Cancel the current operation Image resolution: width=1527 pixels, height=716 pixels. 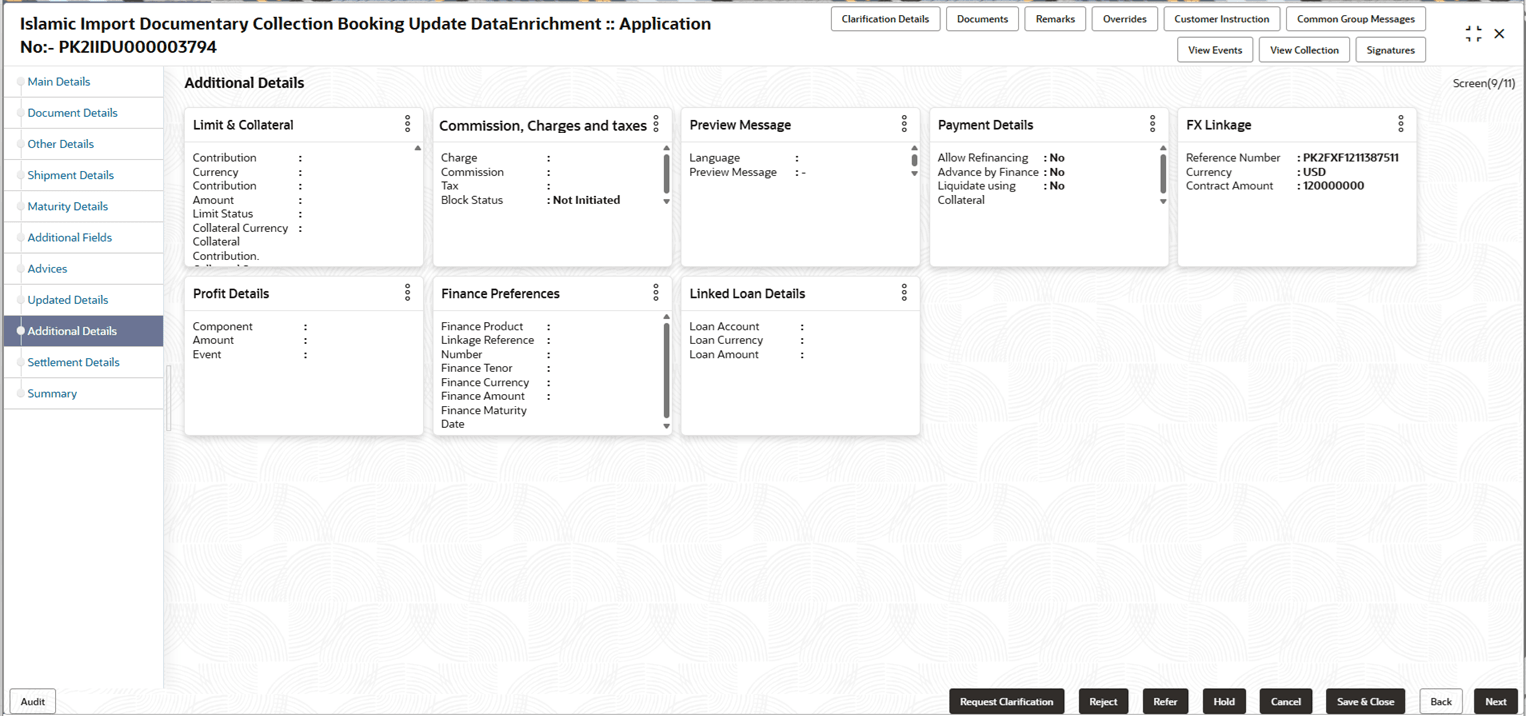[x=1285, y=702]
